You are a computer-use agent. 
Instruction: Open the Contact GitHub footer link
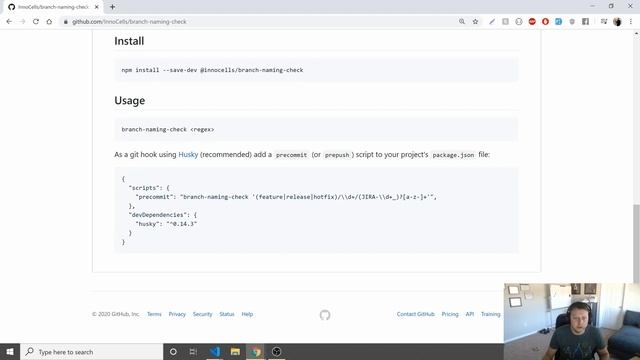pos(416,314)
